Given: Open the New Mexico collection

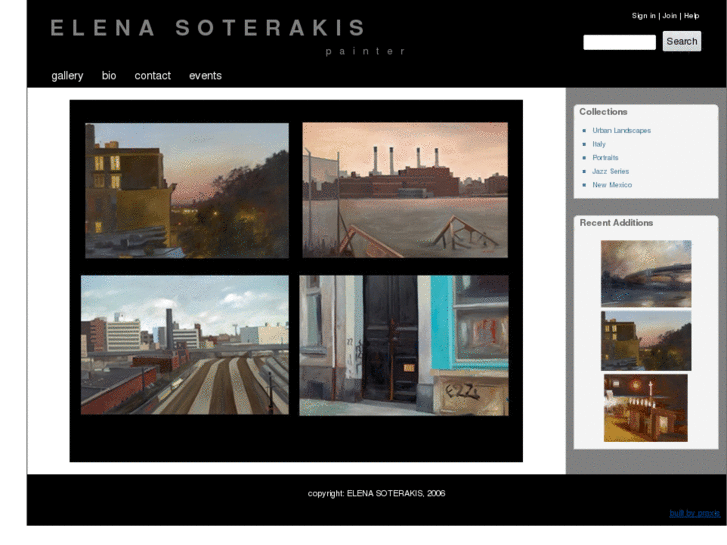Looking at the screenshot, I should [x=612, y=185].
